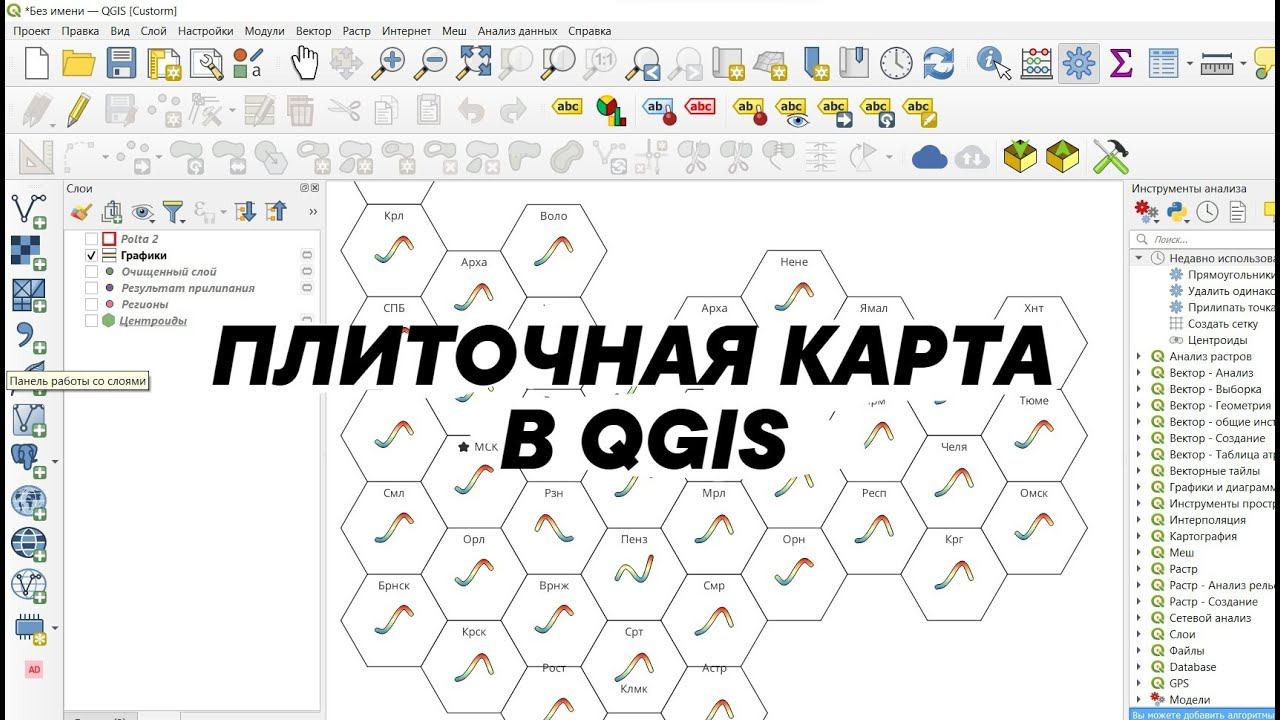Image resolution: width=1280 pixels, height=720 pixels.
Task: Expand Картография toolbox group
Action: tap(1138, 536)
